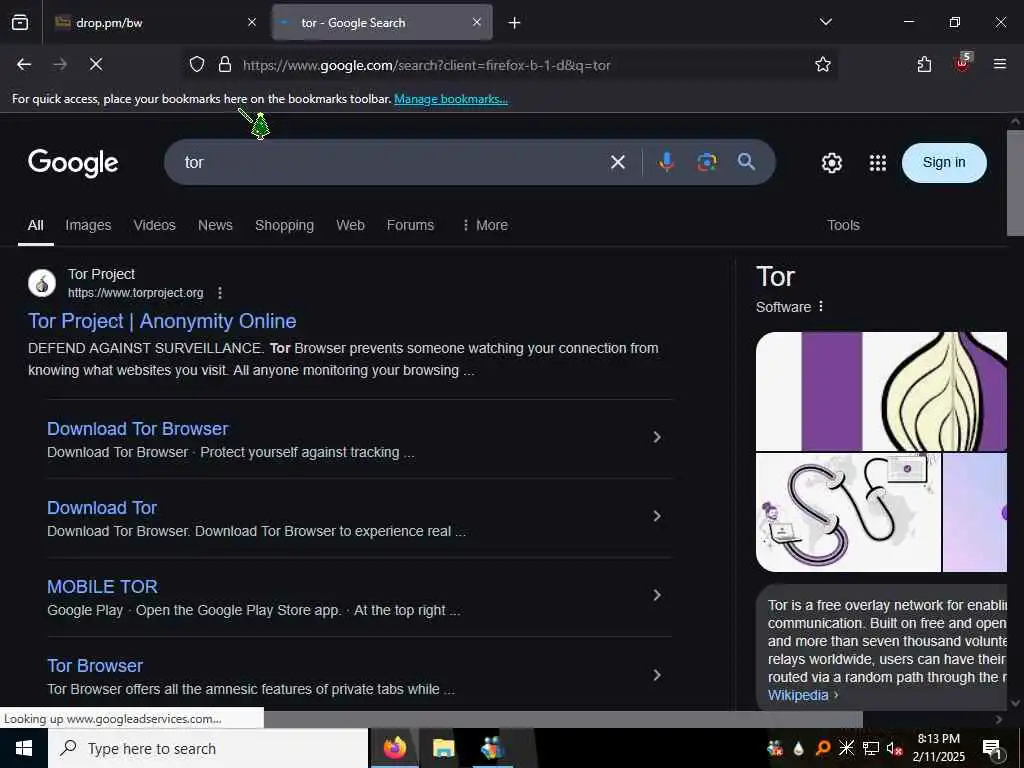Open Download Tor link
Screen dimensions: 1024x768
click(102, 507)
